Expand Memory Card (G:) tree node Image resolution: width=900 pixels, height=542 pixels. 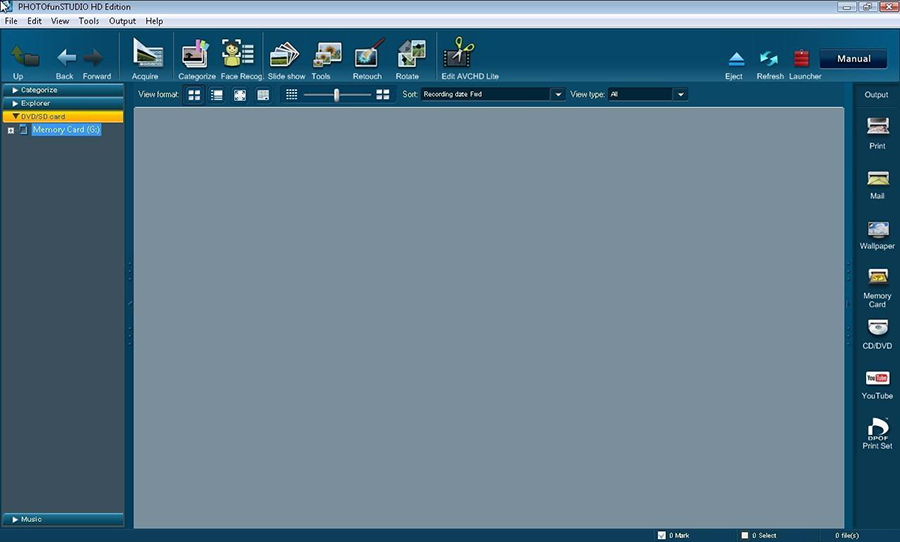coord(10,130)
